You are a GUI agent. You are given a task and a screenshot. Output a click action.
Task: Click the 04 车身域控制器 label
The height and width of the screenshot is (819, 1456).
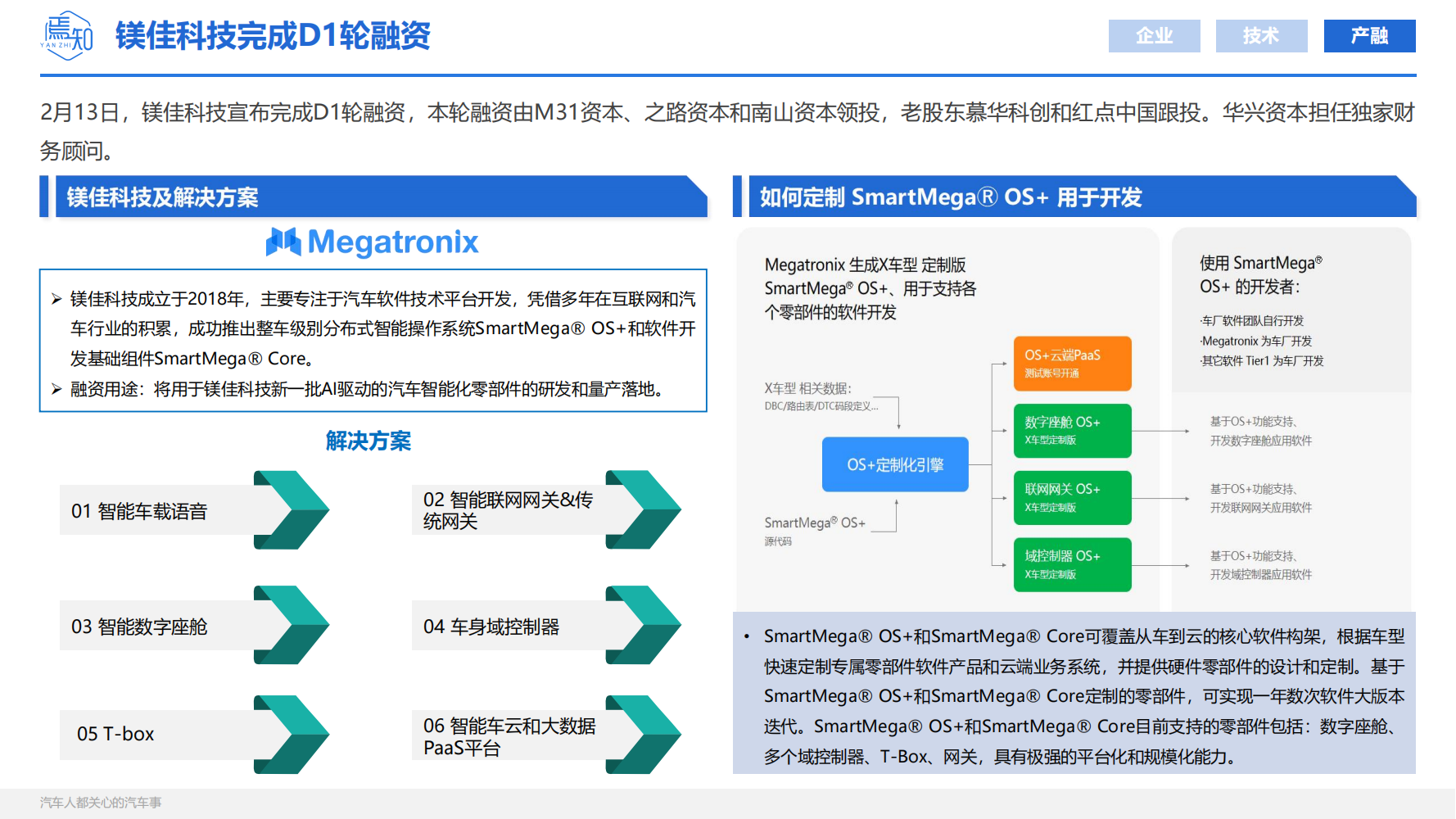point(491,627)
